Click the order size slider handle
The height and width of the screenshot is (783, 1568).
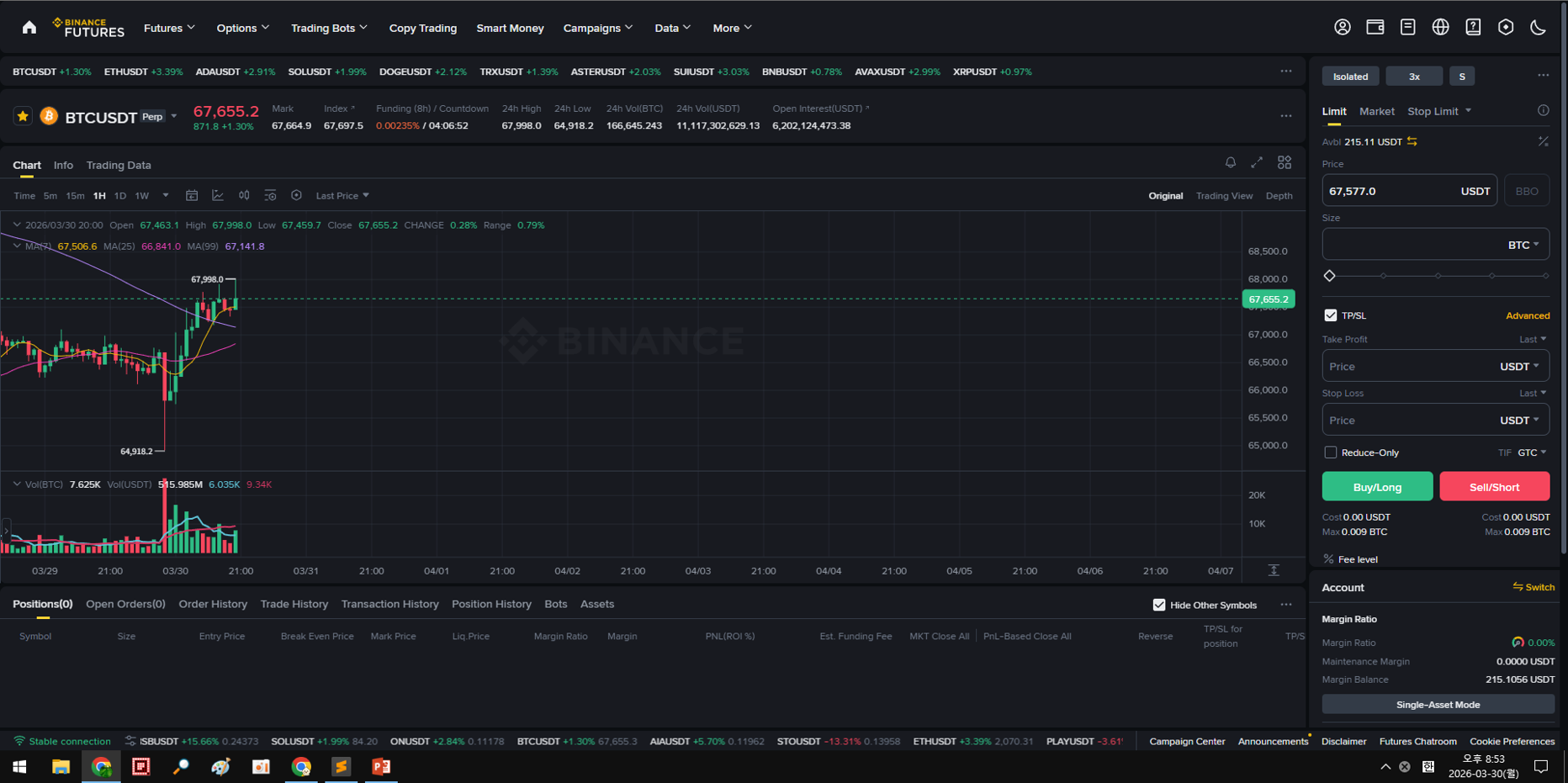[x=1330, y=276]
